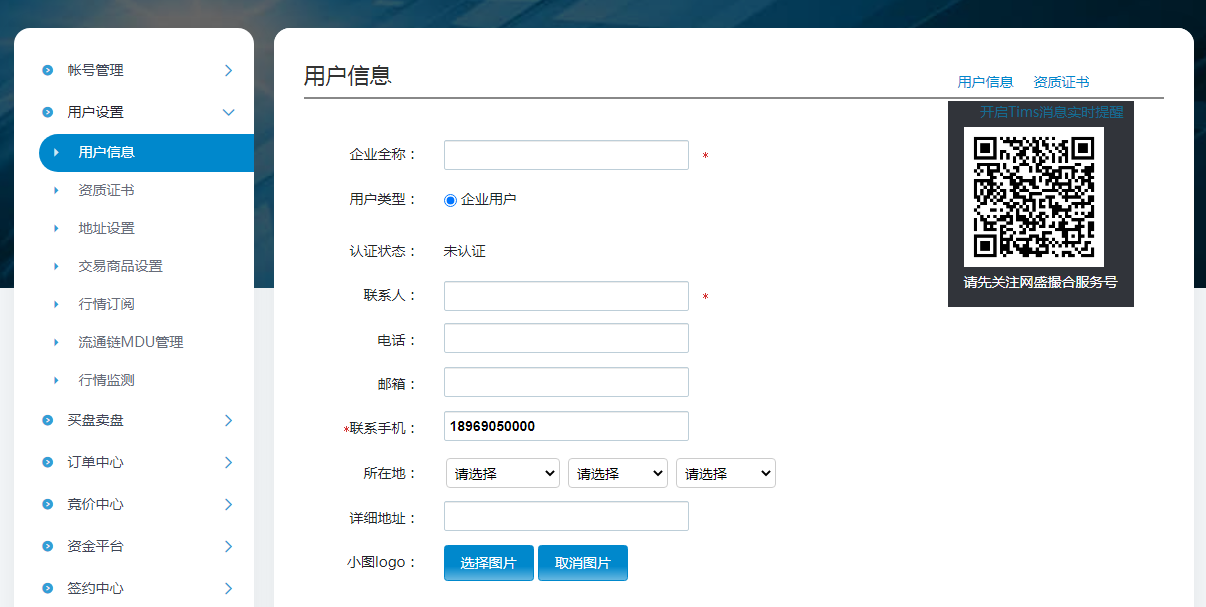1206x607 pixels.
Task: Open the second 所在地 city dropdown
Action: coord(617,474)
